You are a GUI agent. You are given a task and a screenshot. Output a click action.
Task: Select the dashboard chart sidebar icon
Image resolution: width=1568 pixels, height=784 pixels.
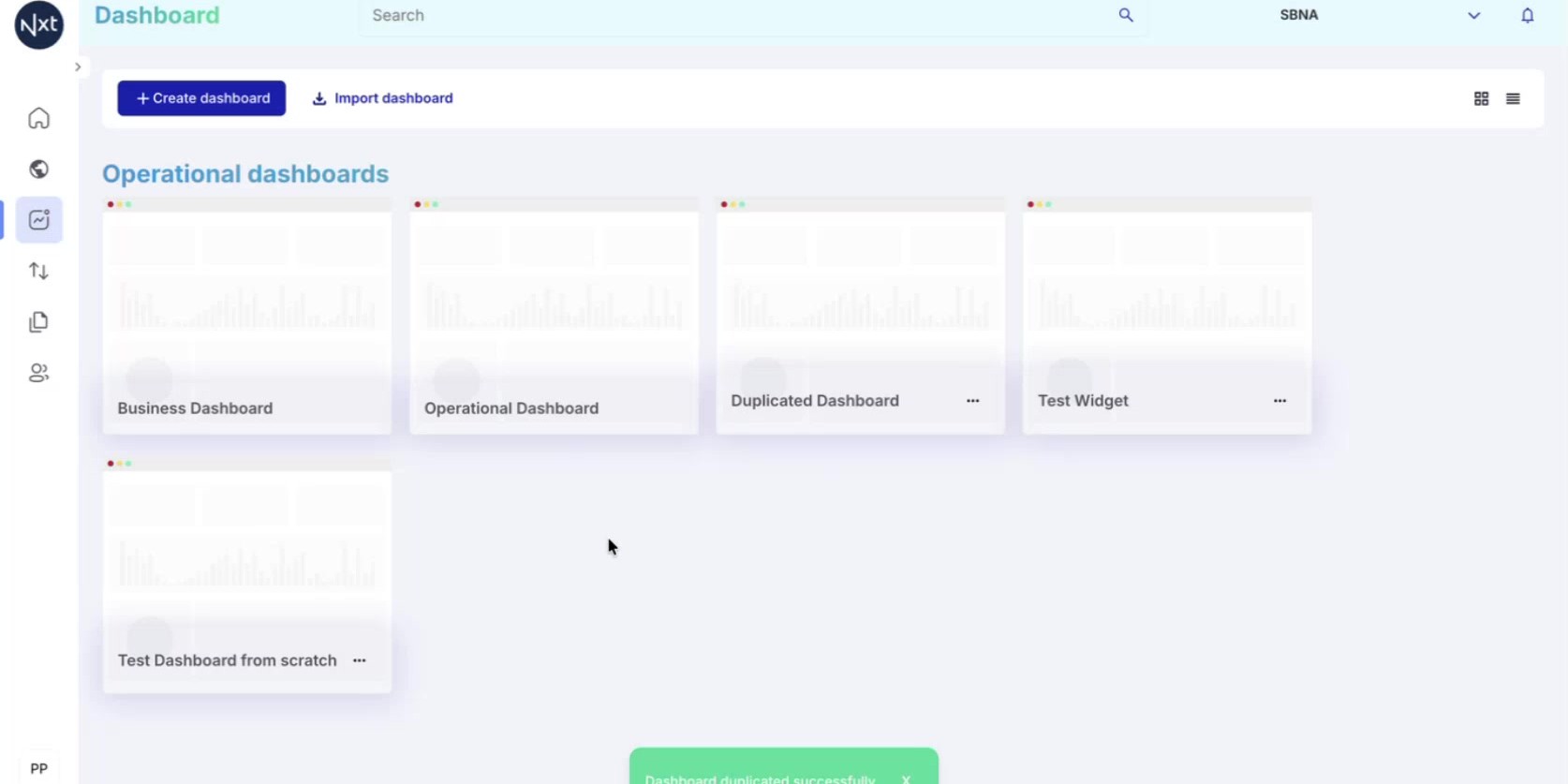pyautogui.click(x=39, y=220)
